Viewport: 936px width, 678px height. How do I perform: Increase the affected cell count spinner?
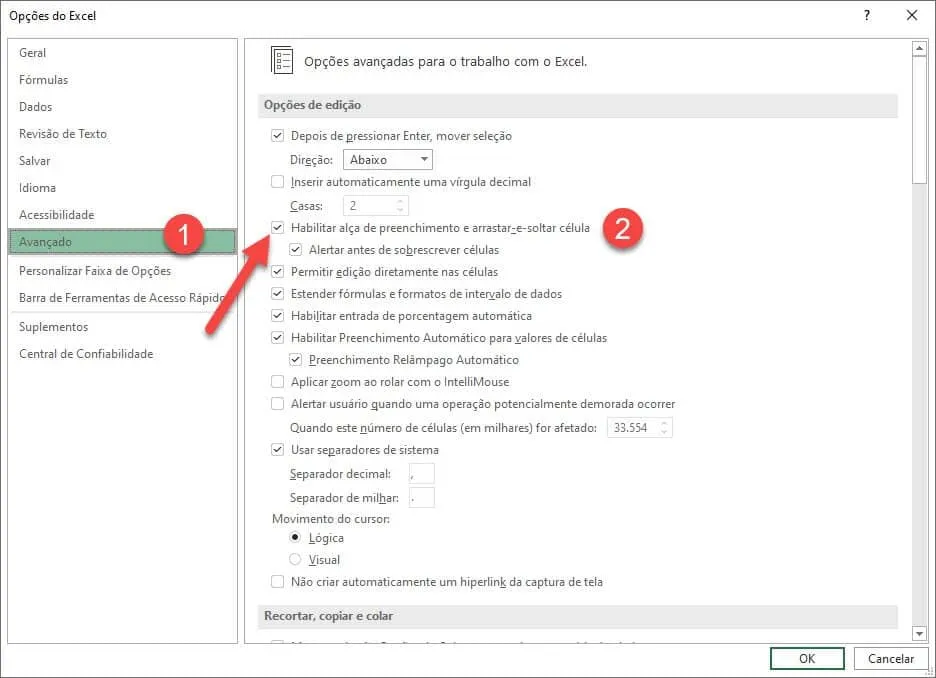click(x=664, y=423)
